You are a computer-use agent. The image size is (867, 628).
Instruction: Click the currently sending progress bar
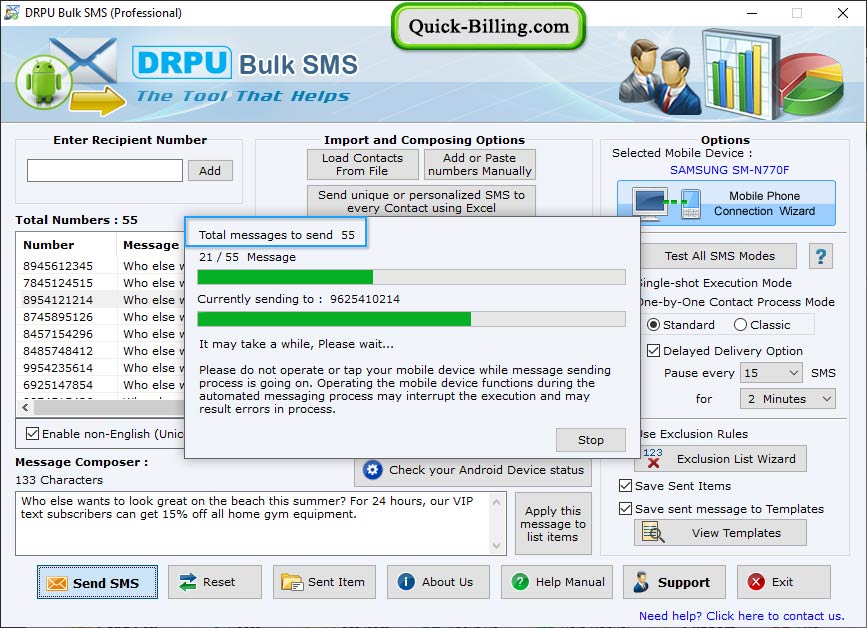(411, 319)
